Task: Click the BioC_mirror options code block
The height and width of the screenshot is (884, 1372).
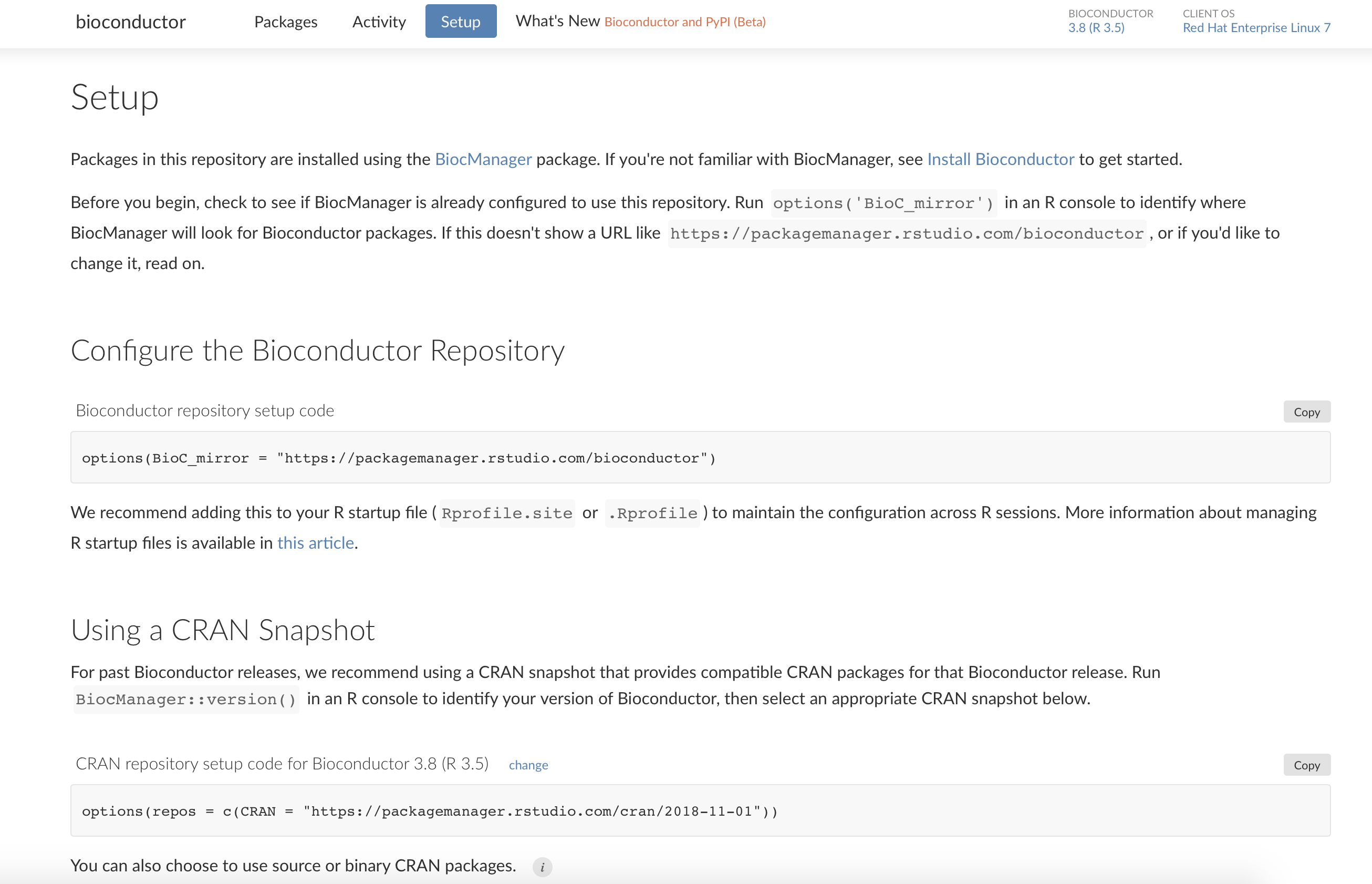Action: [399, 458]
